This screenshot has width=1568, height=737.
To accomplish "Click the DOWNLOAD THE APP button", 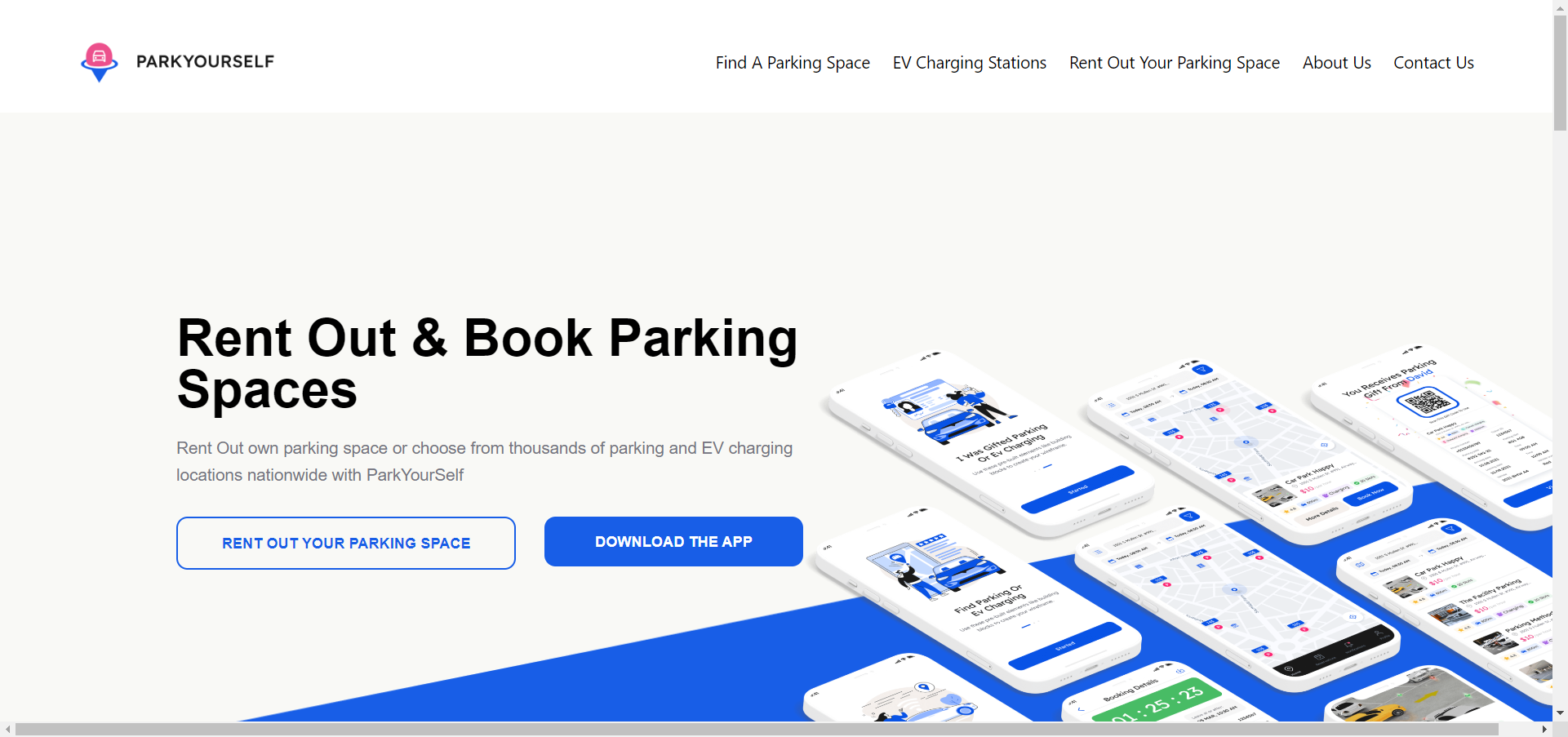I will pyautogui.click(x=673, y=541).
